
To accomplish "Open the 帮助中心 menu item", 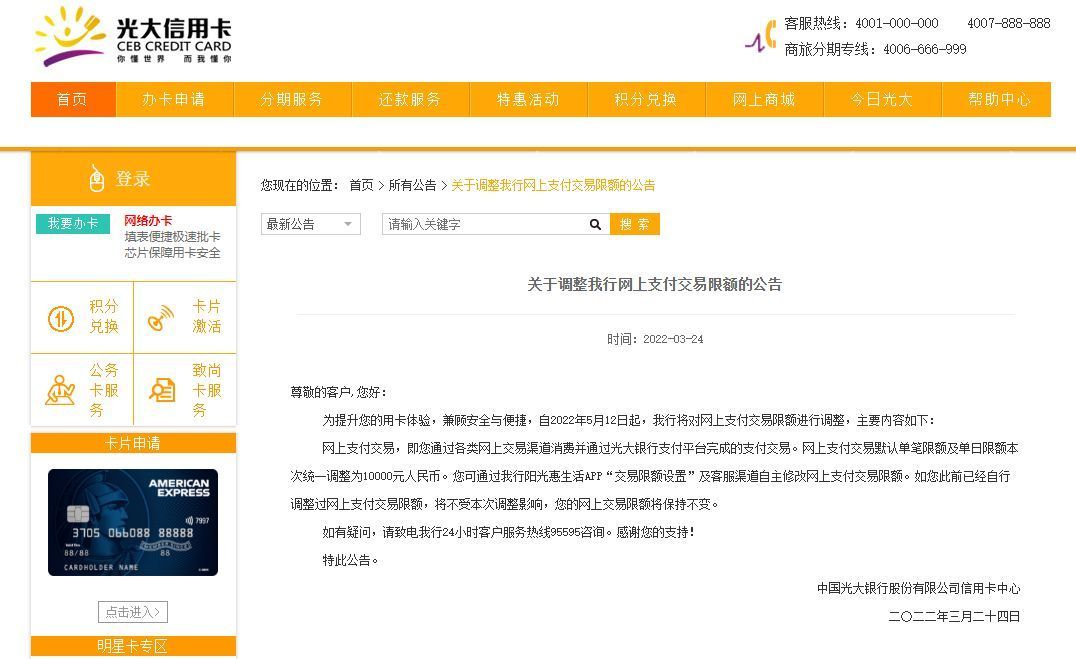I will 998,100.
